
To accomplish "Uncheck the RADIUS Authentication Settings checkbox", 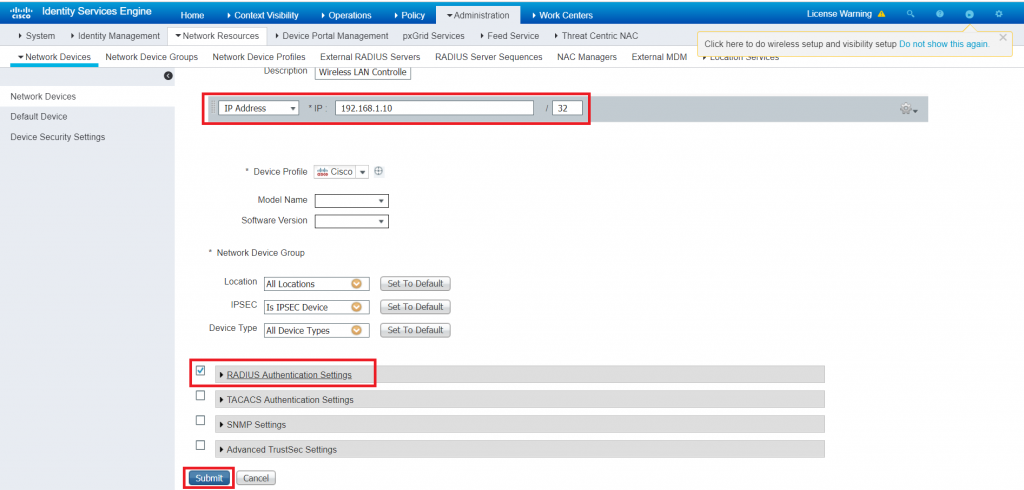I will 201,371.
